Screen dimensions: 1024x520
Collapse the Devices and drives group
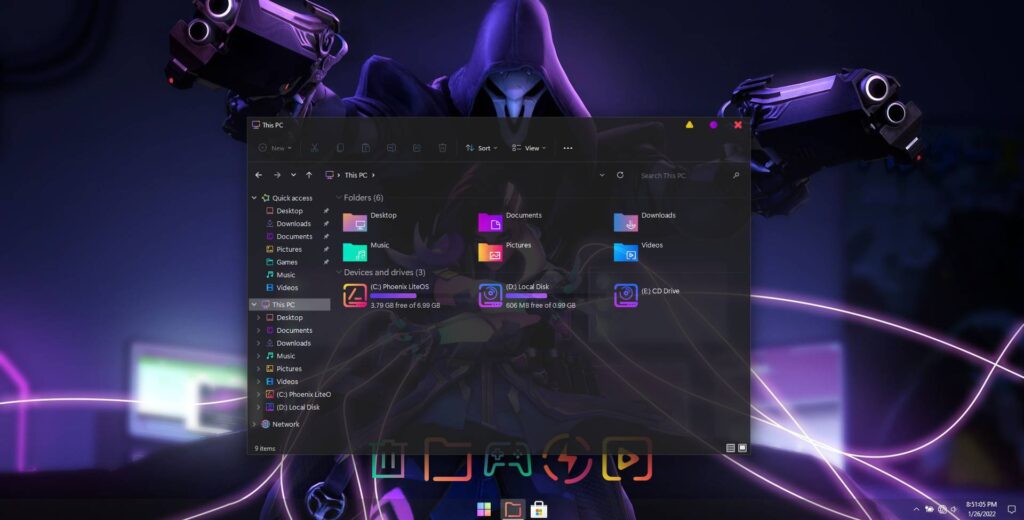tap(339, 272)
